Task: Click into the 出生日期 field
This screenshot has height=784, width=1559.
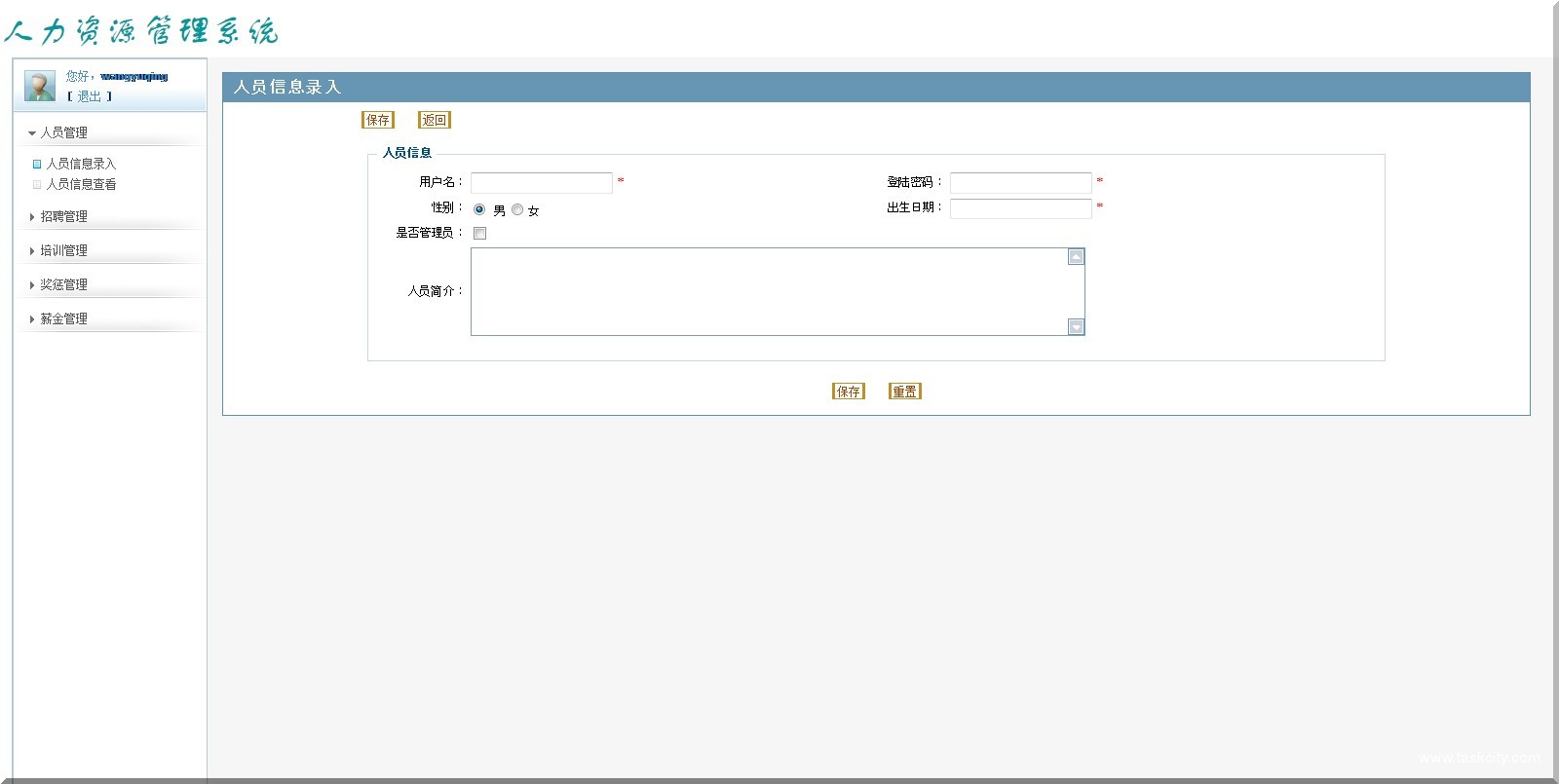Action: point(1020,208)
